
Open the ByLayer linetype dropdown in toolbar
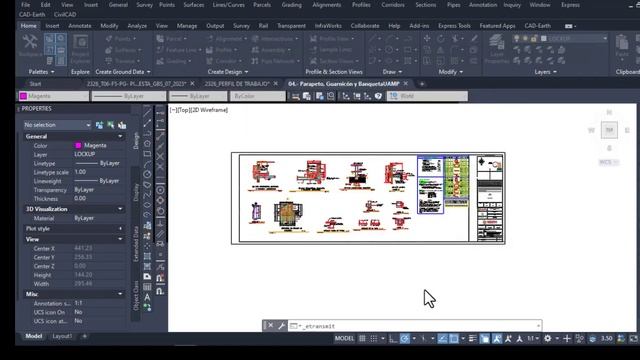[129, 96]
